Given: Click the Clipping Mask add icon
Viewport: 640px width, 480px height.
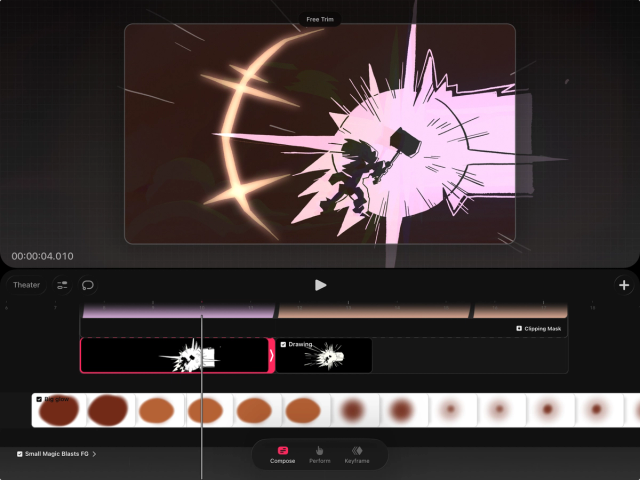Looking at the screenshot, I should 519,329.
